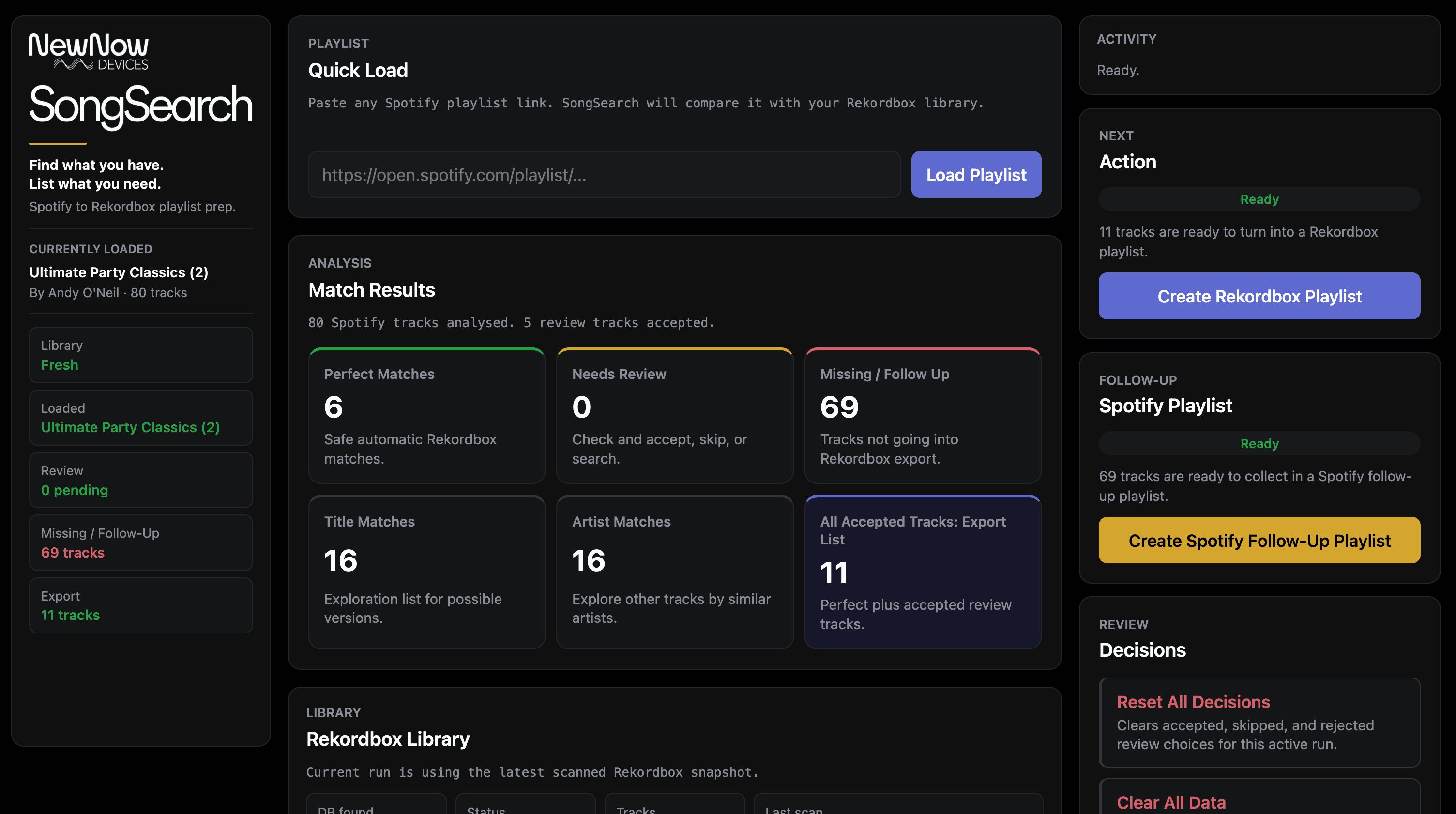The width and height of the screenshot is (1456, 814).
Task: Click 'Find what you have.' tagline
Action: (x=96, y=165)
